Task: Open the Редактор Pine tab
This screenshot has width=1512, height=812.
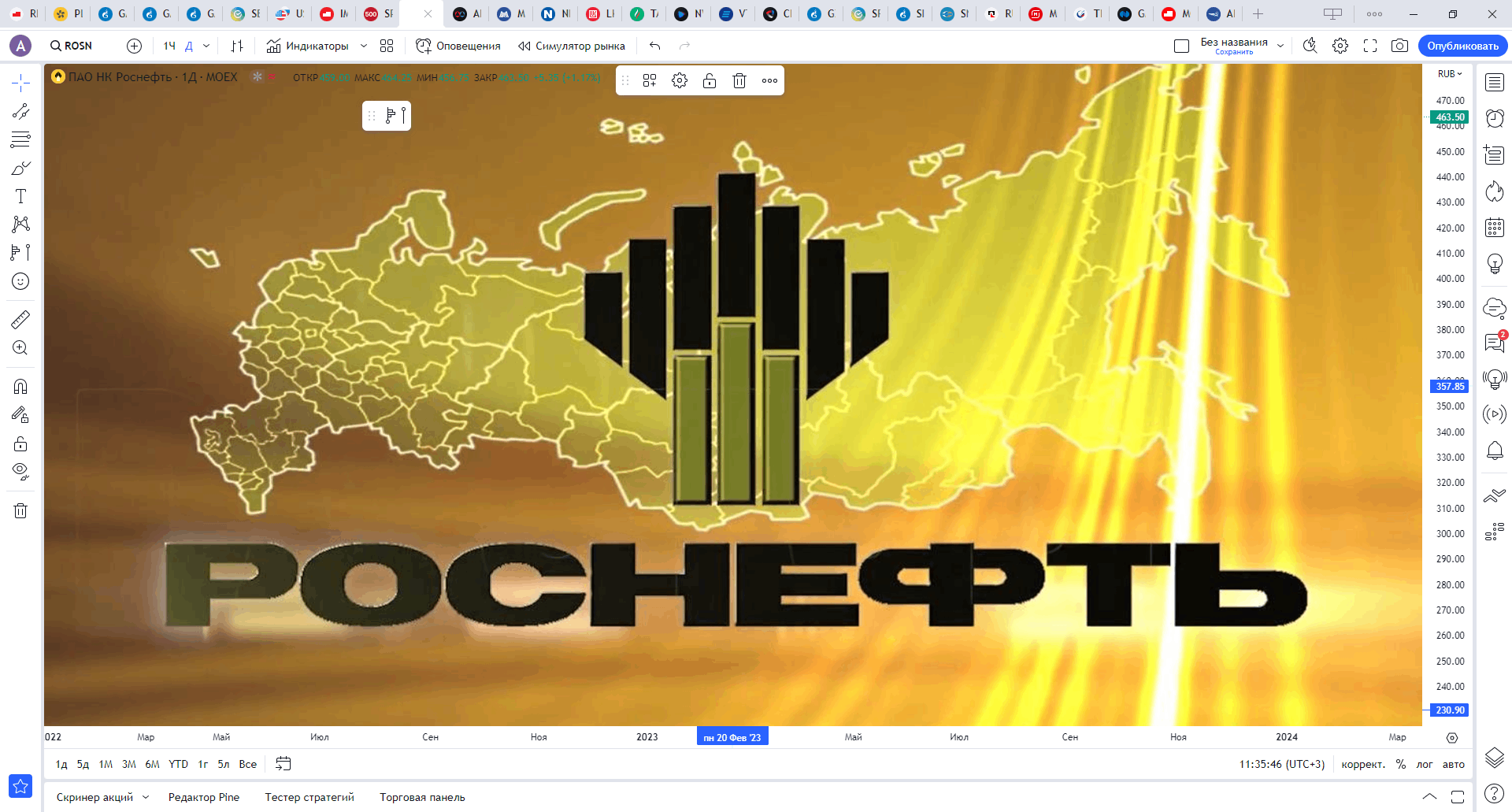Action: (x=204, y=797)
